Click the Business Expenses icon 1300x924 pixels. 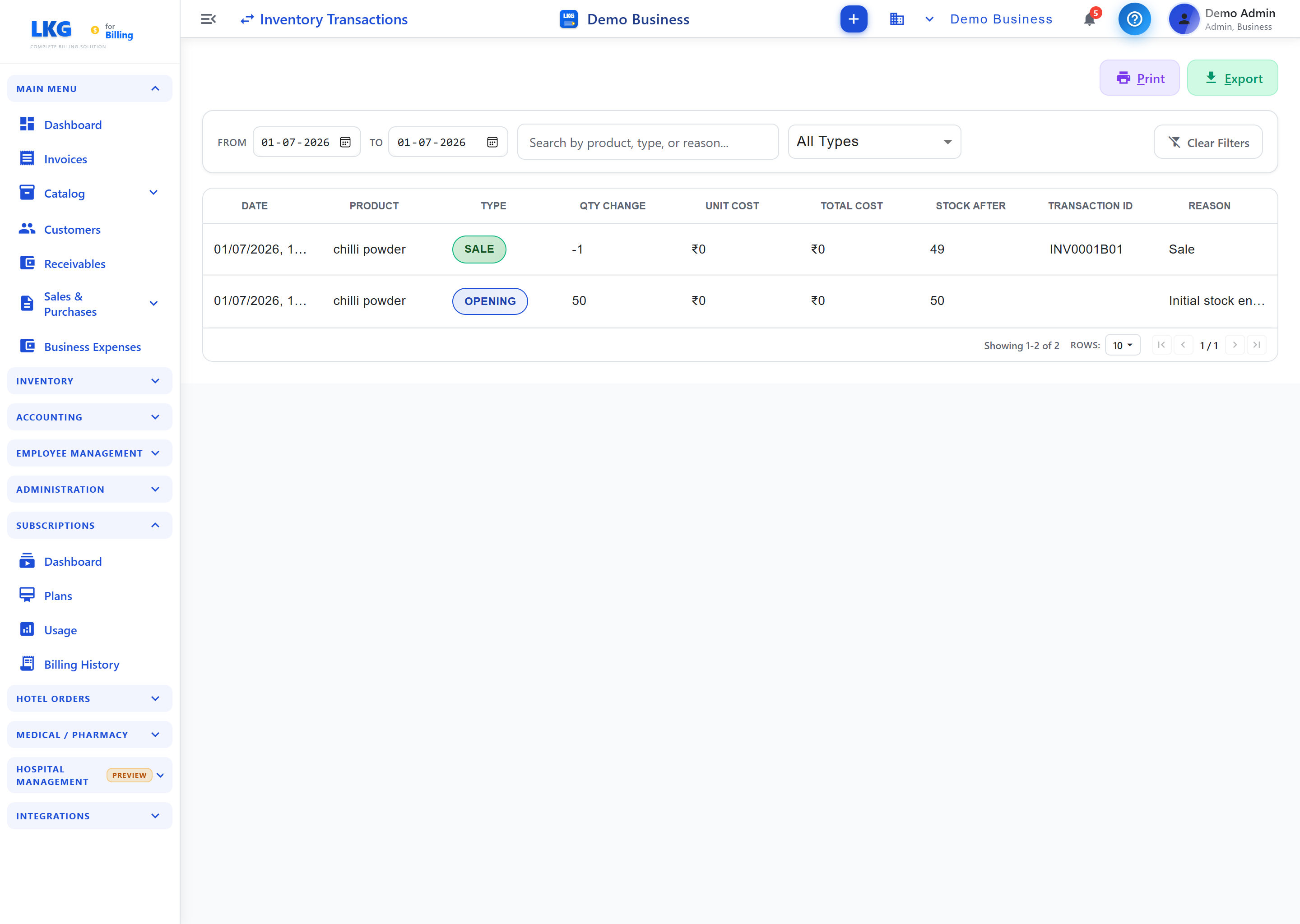pyautogui.click(x=27, y=346)
